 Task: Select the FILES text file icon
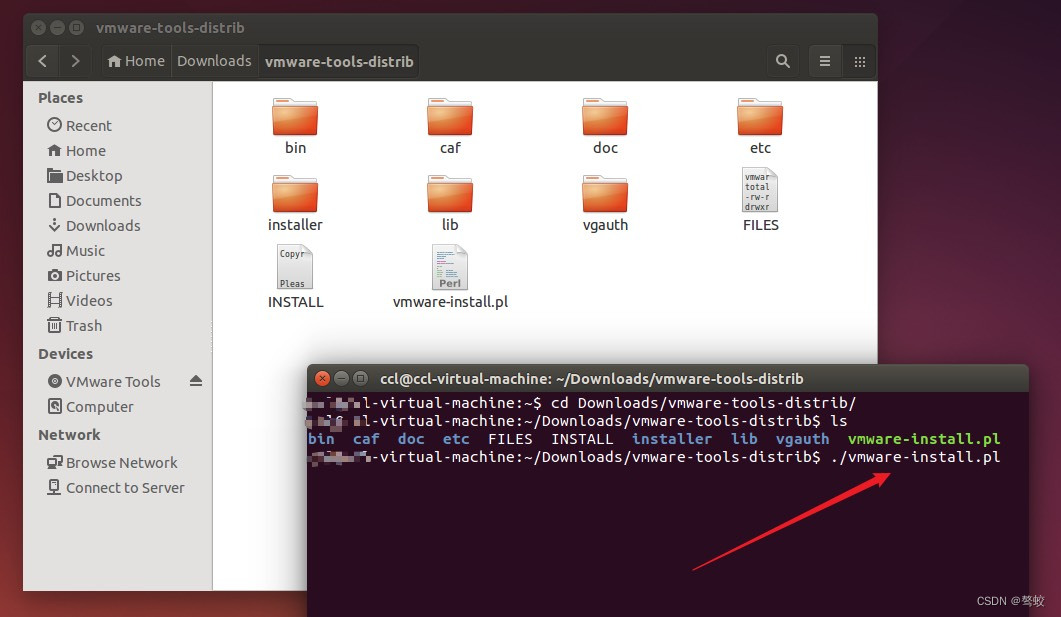pyautogui.click(x=760, y=190)
